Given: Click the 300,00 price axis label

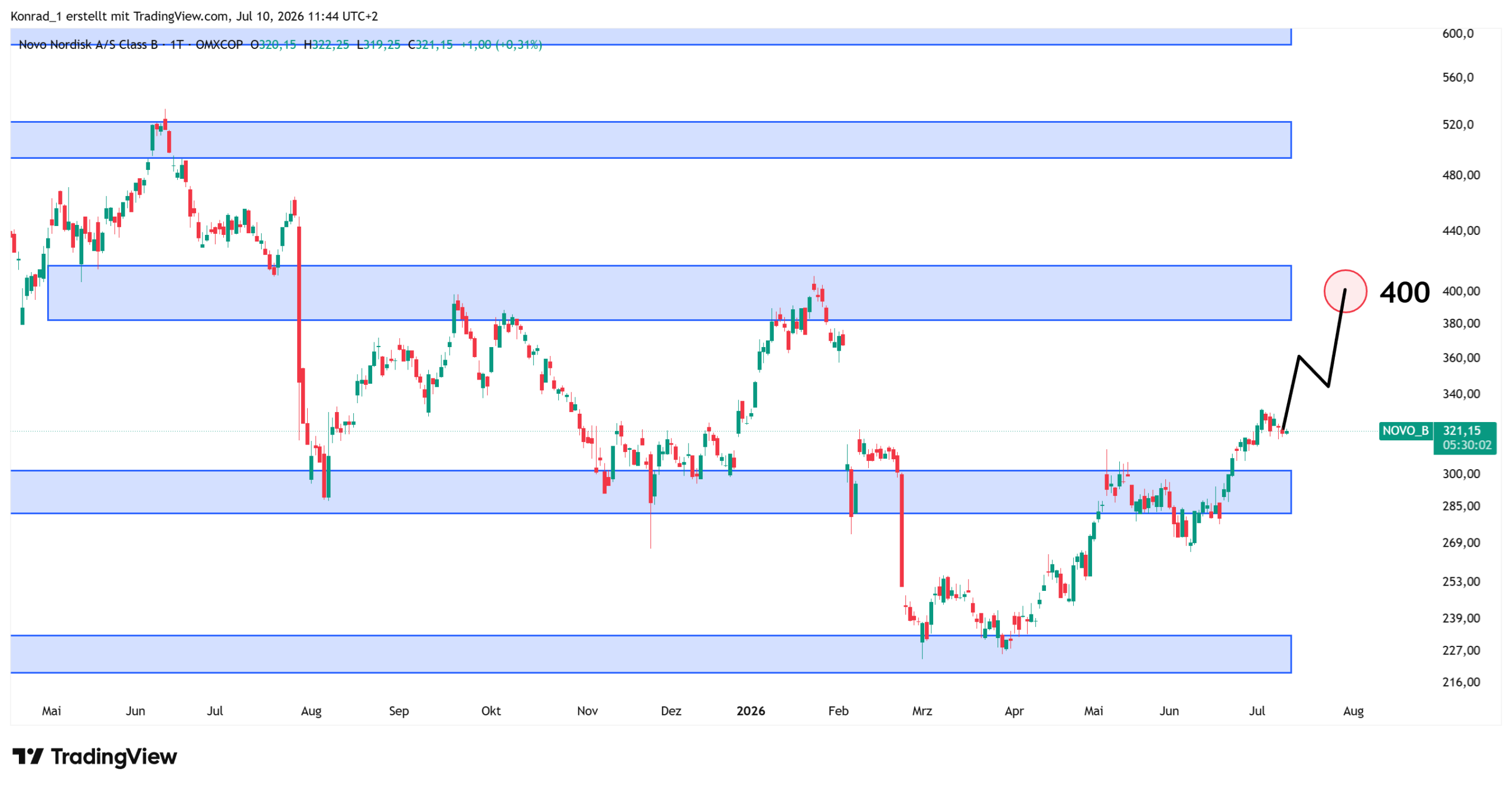Looking at the screenshot, I should pyautogui.click(x=1461, y=474).
